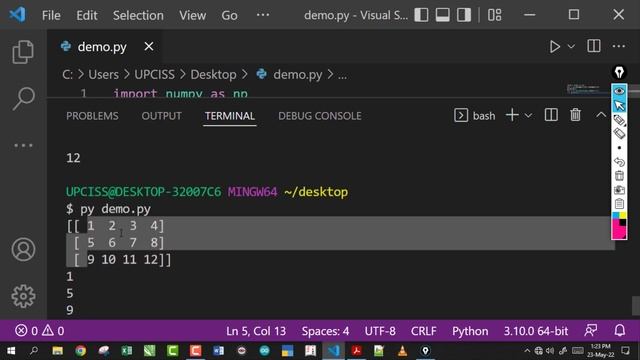Switch to the DEBUG CONSOLE tab
Viewport: 640px width, 360px height.
[x=320, y=116]
